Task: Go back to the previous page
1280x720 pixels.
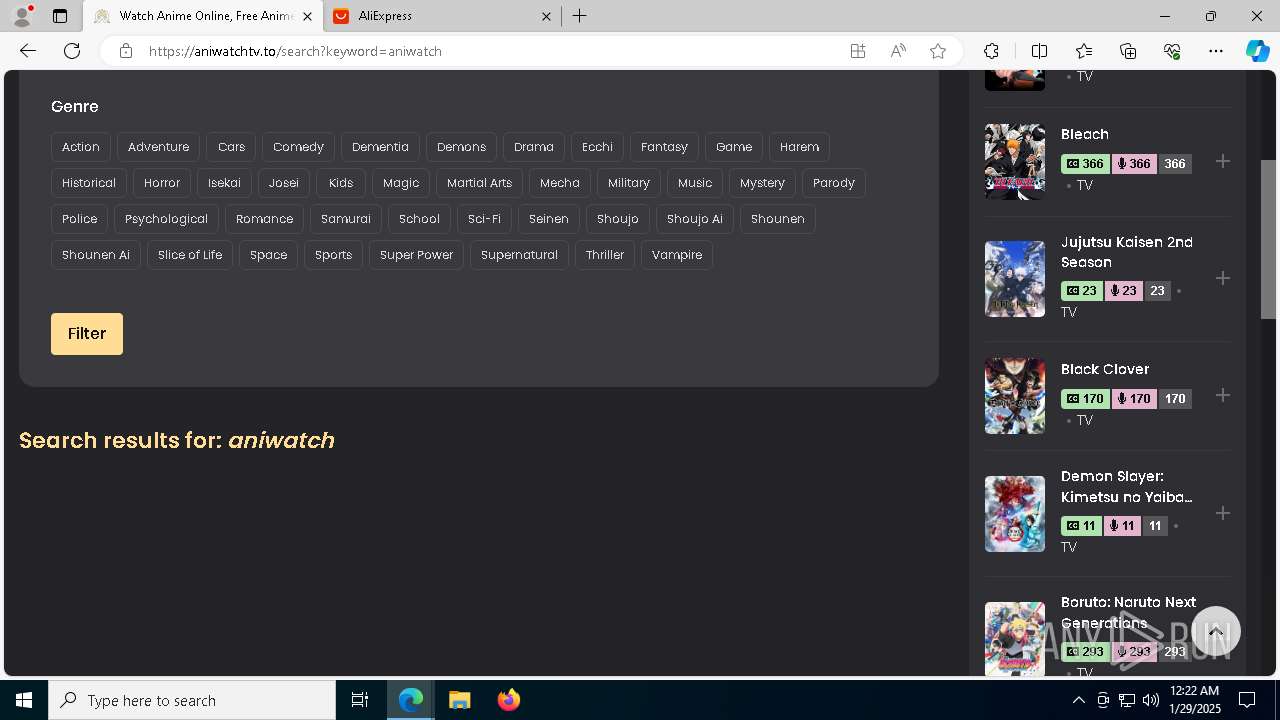Action: [28, 51]
